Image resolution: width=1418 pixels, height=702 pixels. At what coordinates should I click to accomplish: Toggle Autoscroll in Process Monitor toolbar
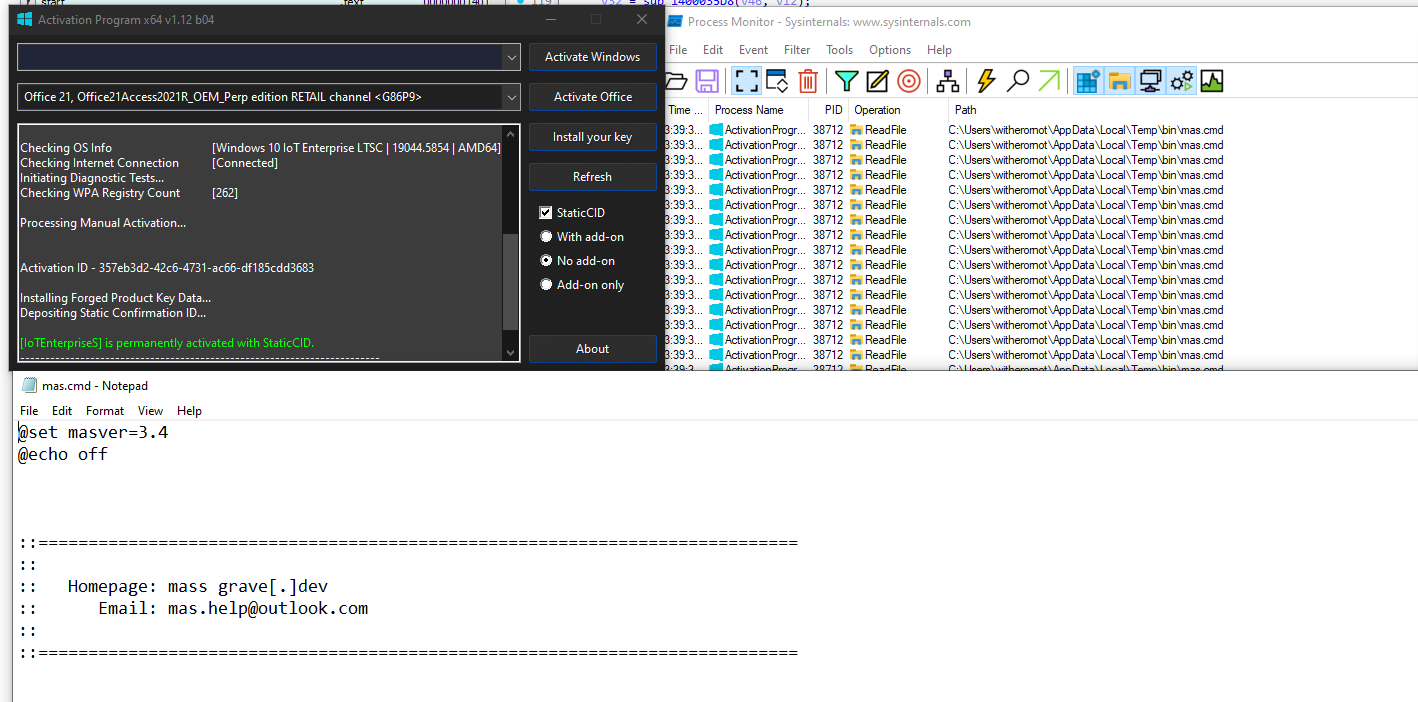pos(777,81)
